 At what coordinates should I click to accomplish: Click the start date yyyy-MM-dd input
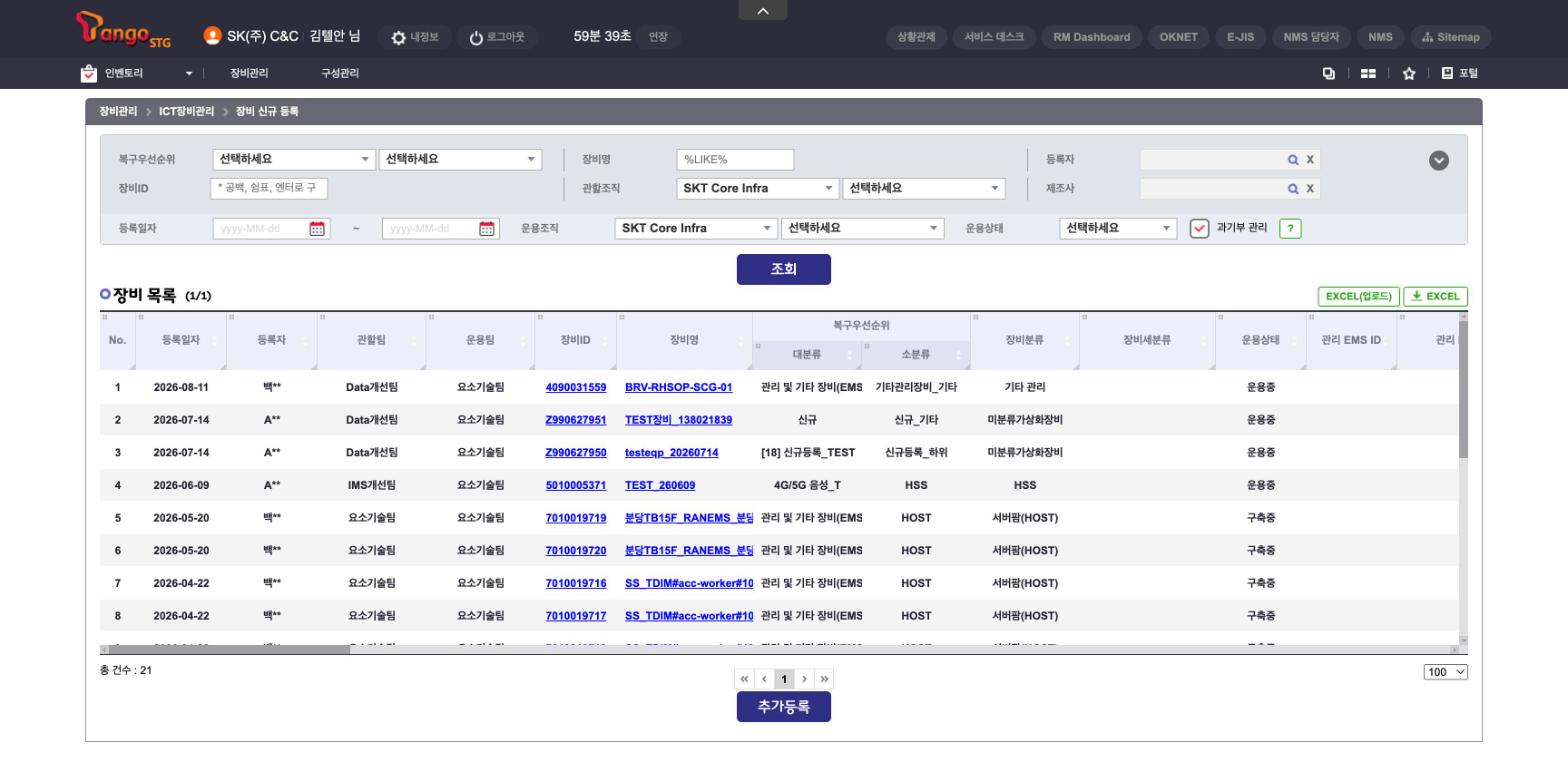[262, 228]
